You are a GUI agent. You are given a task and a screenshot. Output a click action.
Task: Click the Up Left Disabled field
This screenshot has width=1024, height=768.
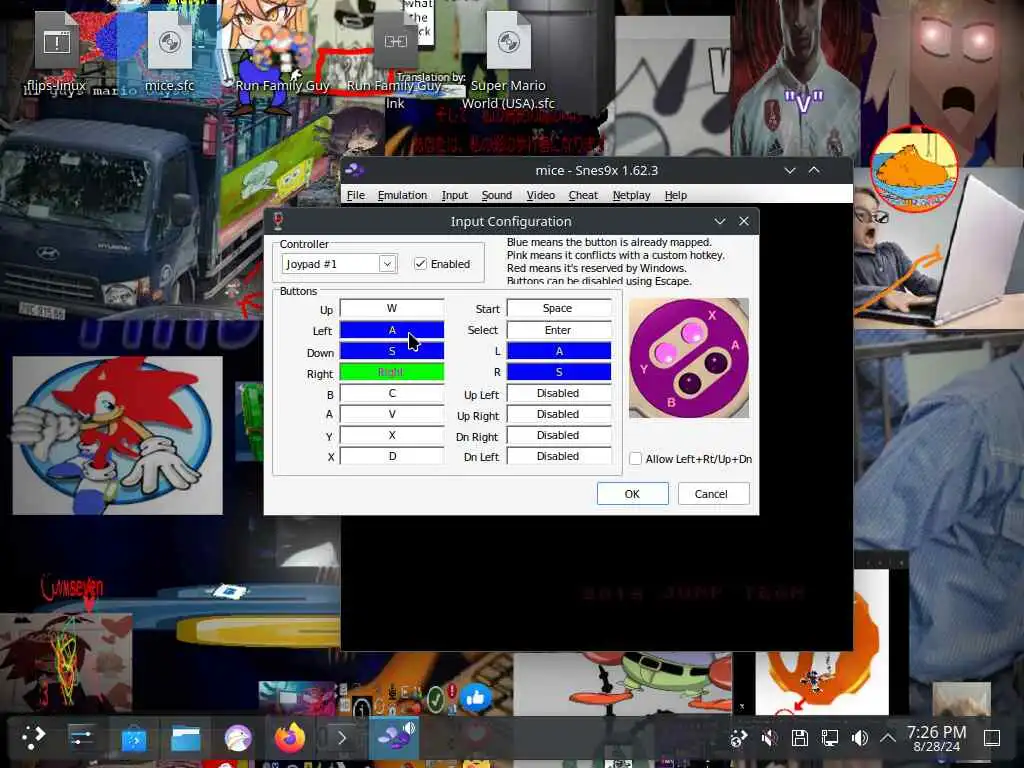point(559,393)
